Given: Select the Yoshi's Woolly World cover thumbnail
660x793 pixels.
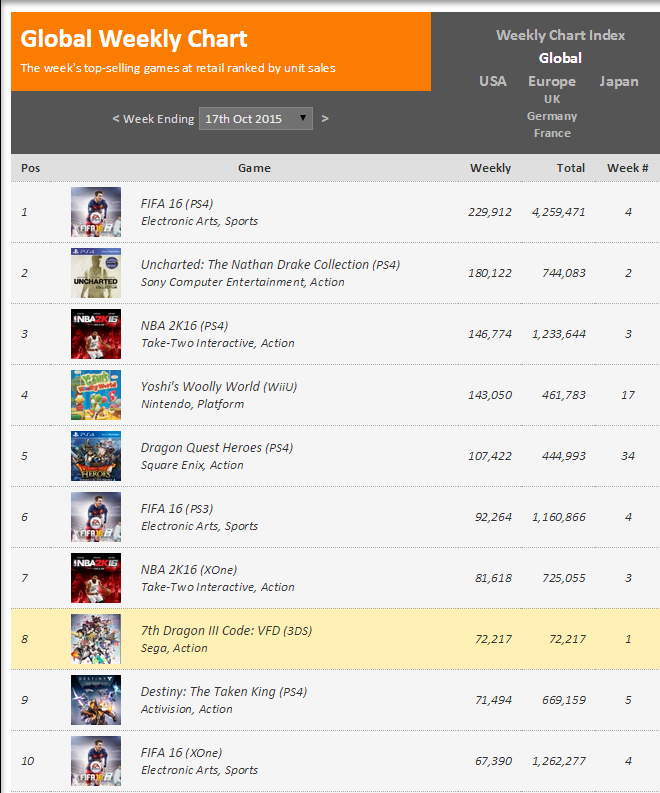Looking at the screenshot, I should pyautogui.click(x=96, y=395).
